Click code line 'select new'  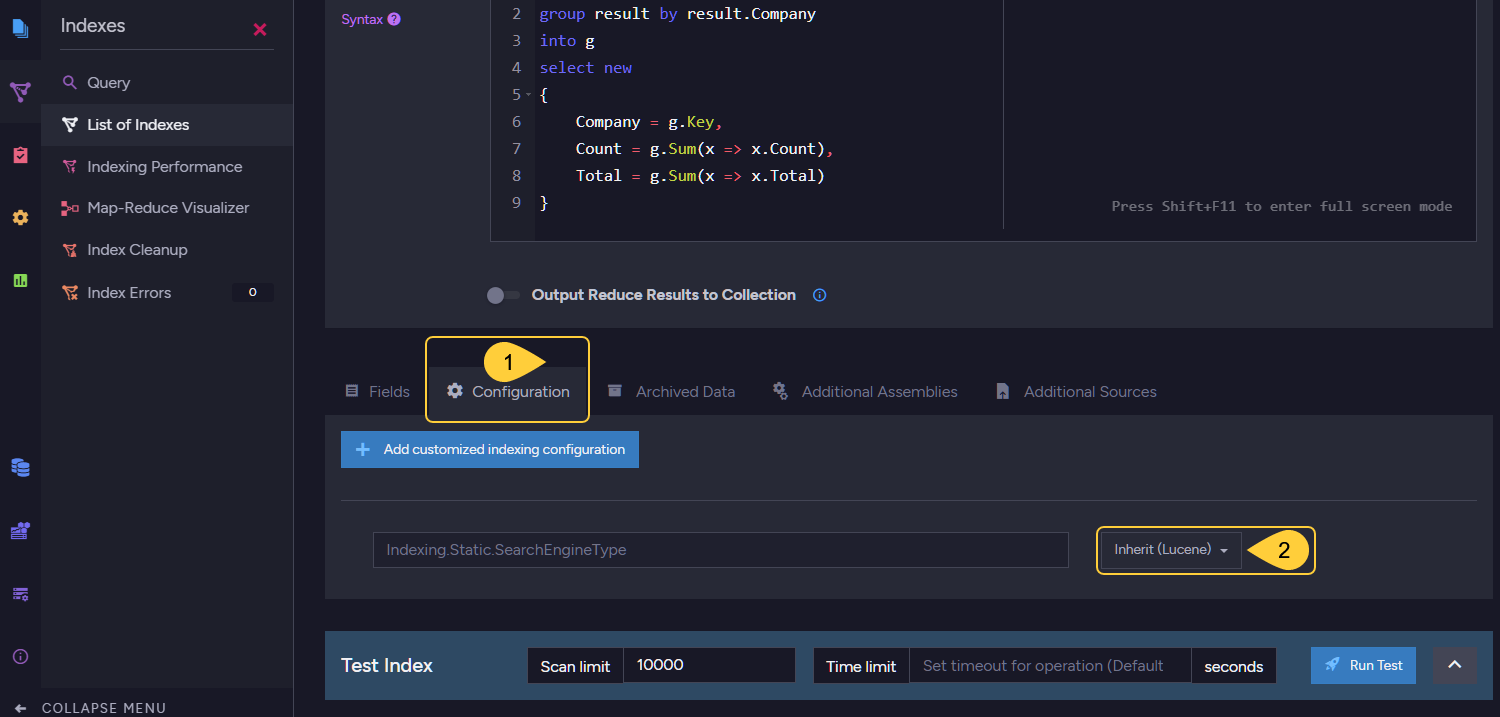point(586,68)
